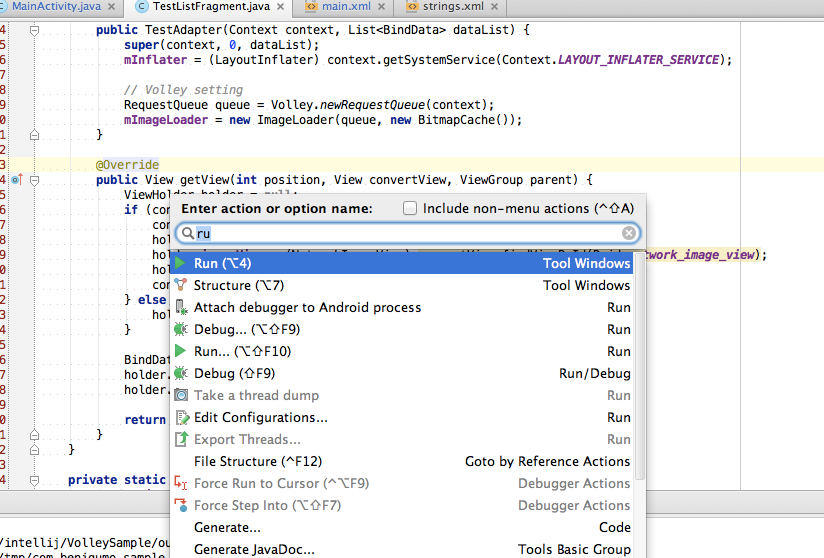Click the clear search icon in search field
This screenshot has width=824, height=558.
[629, 233]
